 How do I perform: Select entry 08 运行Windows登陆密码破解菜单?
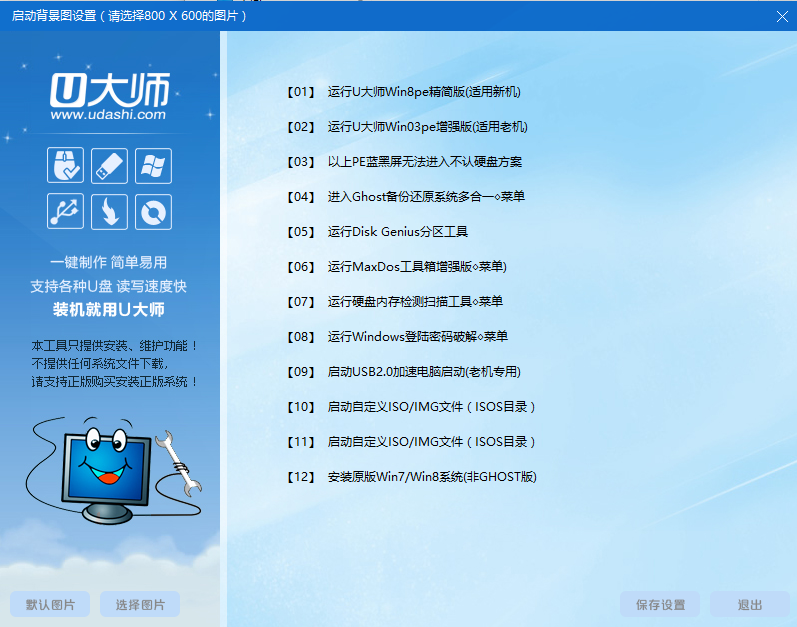tap(397, 337)
